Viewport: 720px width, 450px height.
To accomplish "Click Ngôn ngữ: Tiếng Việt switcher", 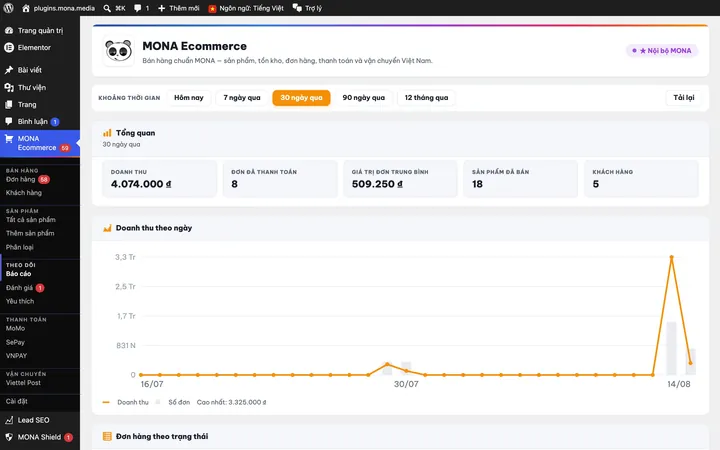I will tap(251, 8).
